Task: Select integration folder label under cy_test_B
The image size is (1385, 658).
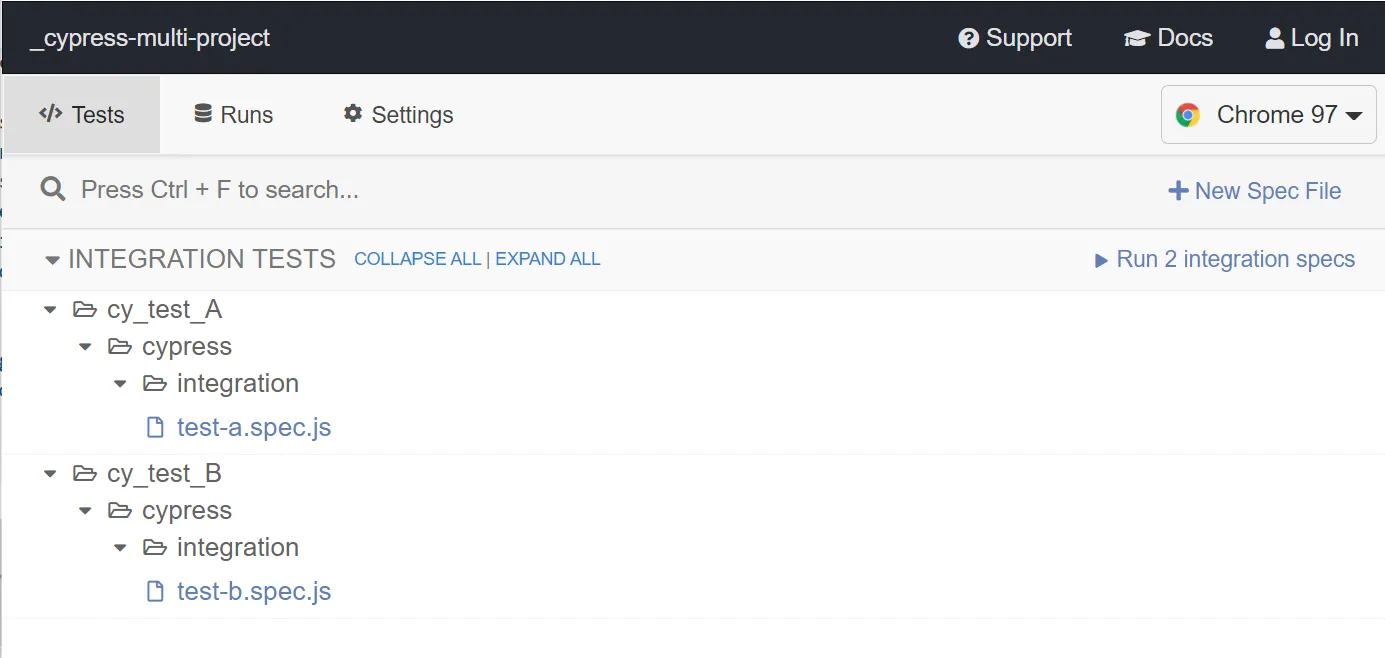Action: pos(238,548)
